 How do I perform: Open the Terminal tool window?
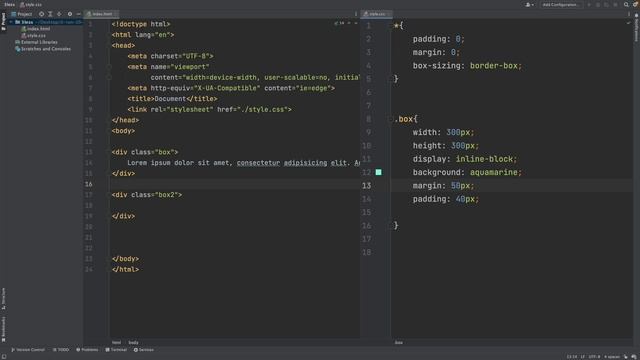coord(116,350)
